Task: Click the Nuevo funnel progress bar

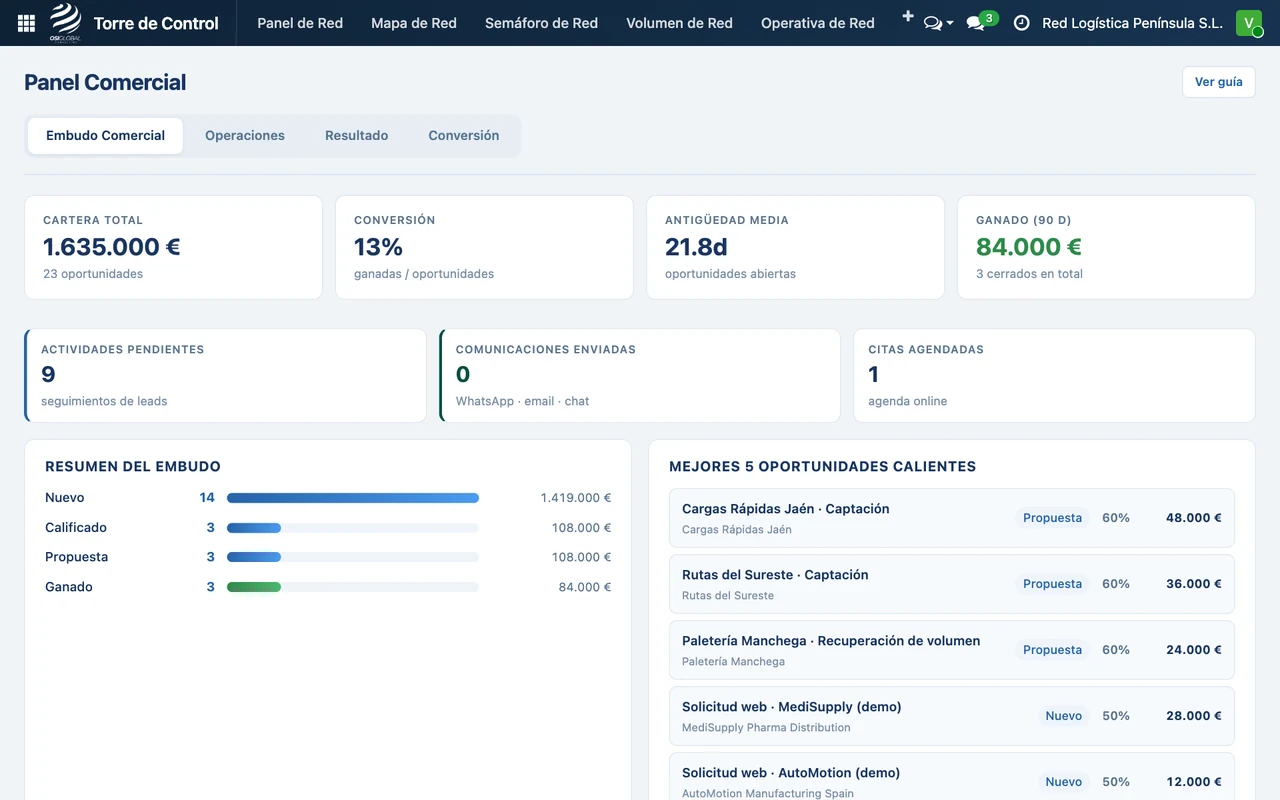Action: (x=353, y=498)
